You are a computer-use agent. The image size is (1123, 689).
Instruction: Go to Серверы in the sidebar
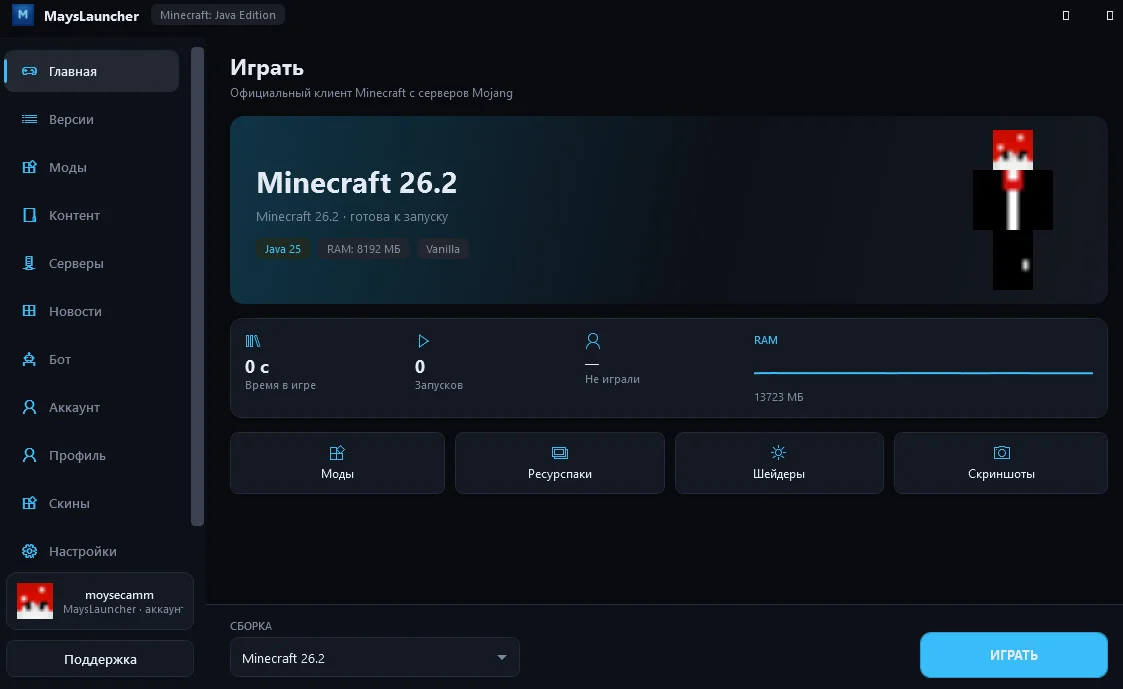pyautogui.click(x=92, y=263)
